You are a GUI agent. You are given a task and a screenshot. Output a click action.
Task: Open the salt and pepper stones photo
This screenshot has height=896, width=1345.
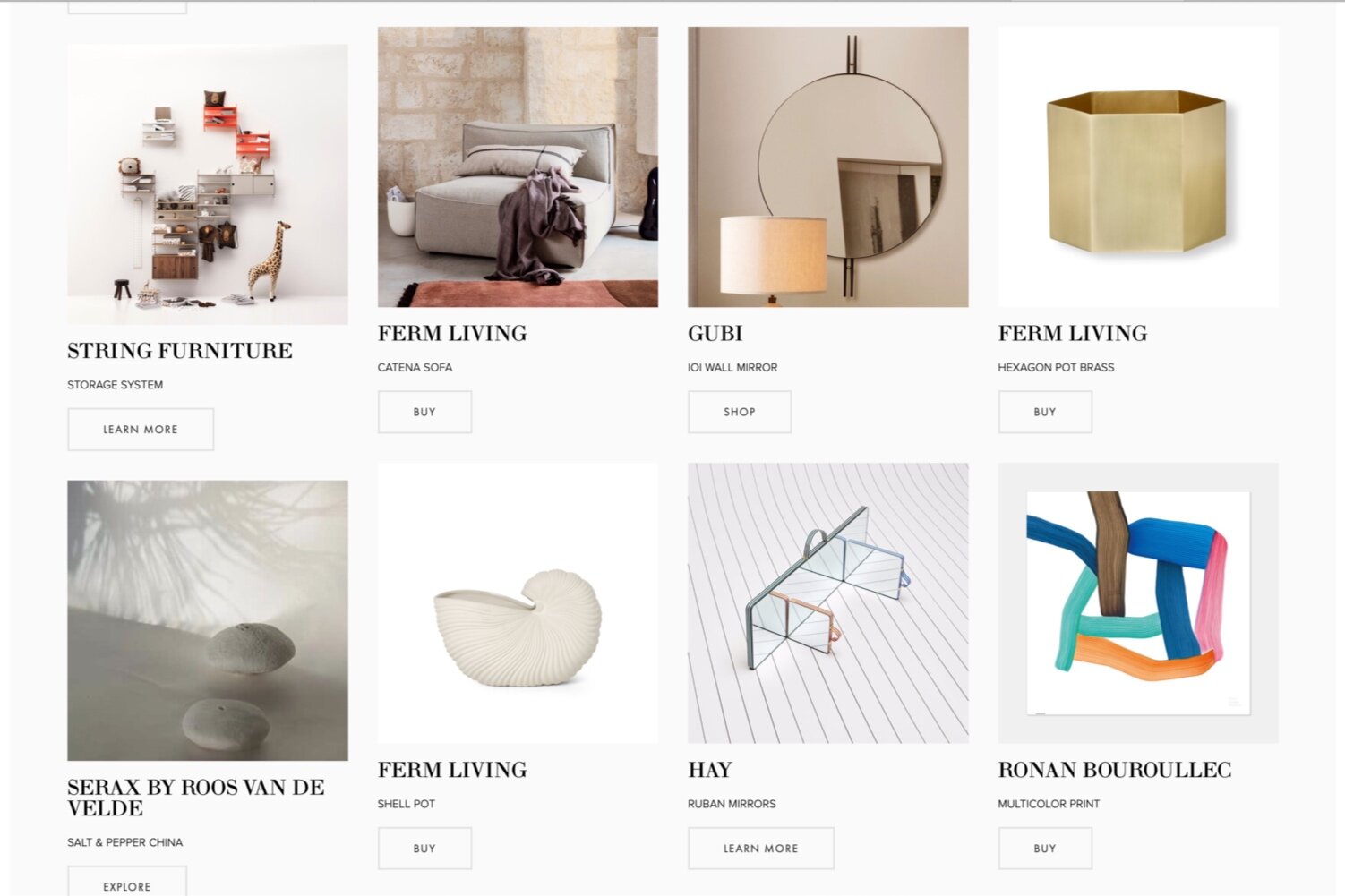[208, 620]
